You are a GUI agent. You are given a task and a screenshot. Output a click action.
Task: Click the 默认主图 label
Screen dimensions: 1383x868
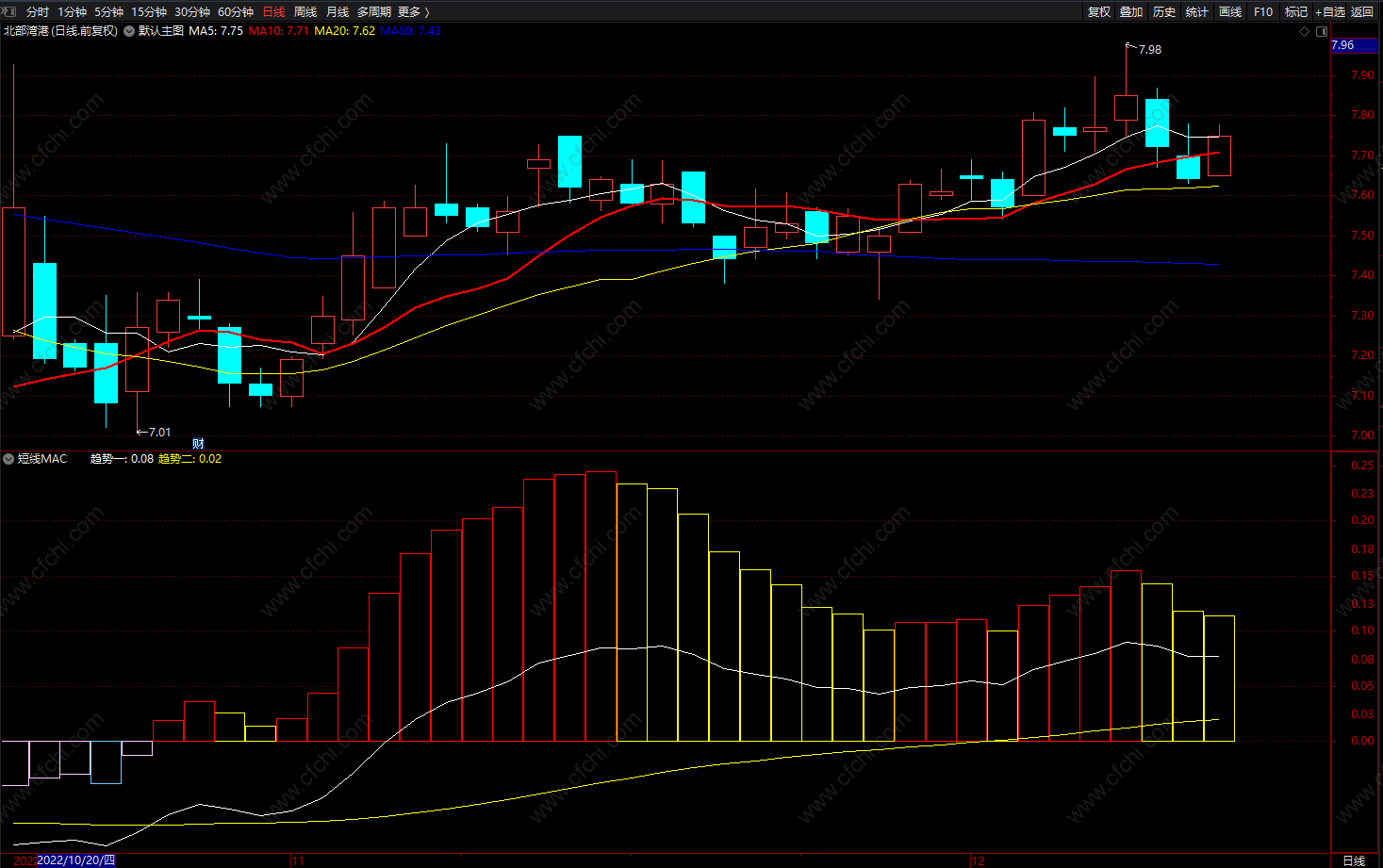point(161,31)
